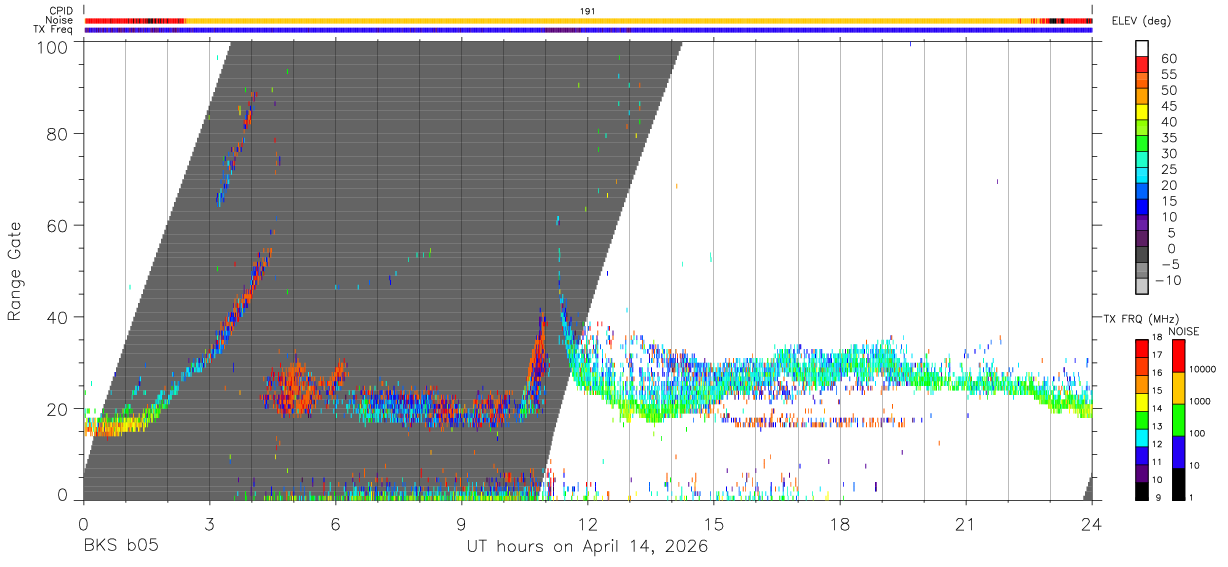Click x-axis hour tick 3
Screen dimensions: 1228x567
tap(209, 524)
